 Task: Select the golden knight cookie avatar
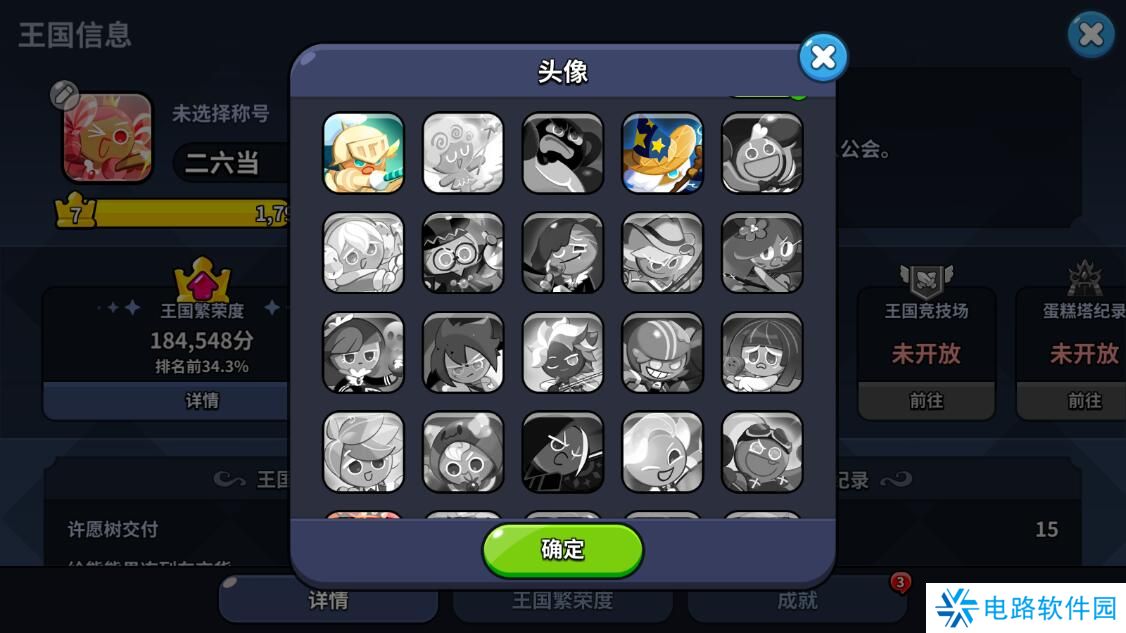coord(363,153)
